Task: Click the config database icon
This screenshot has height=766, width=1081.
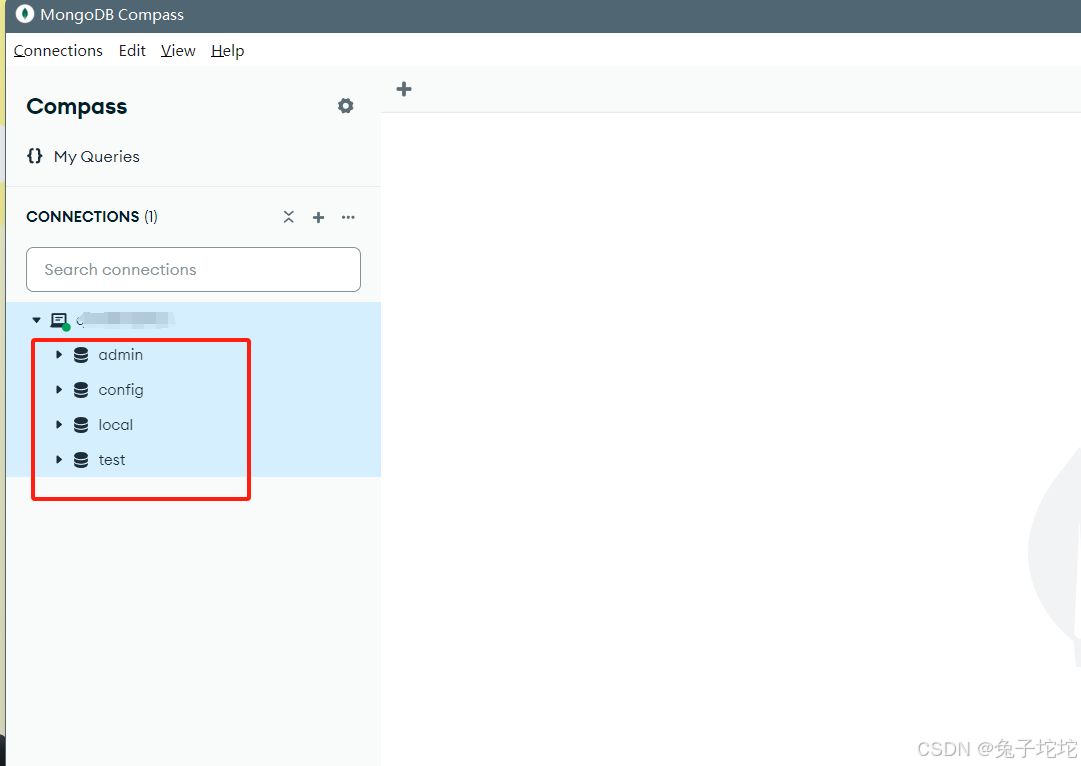Action: point(81,390)
